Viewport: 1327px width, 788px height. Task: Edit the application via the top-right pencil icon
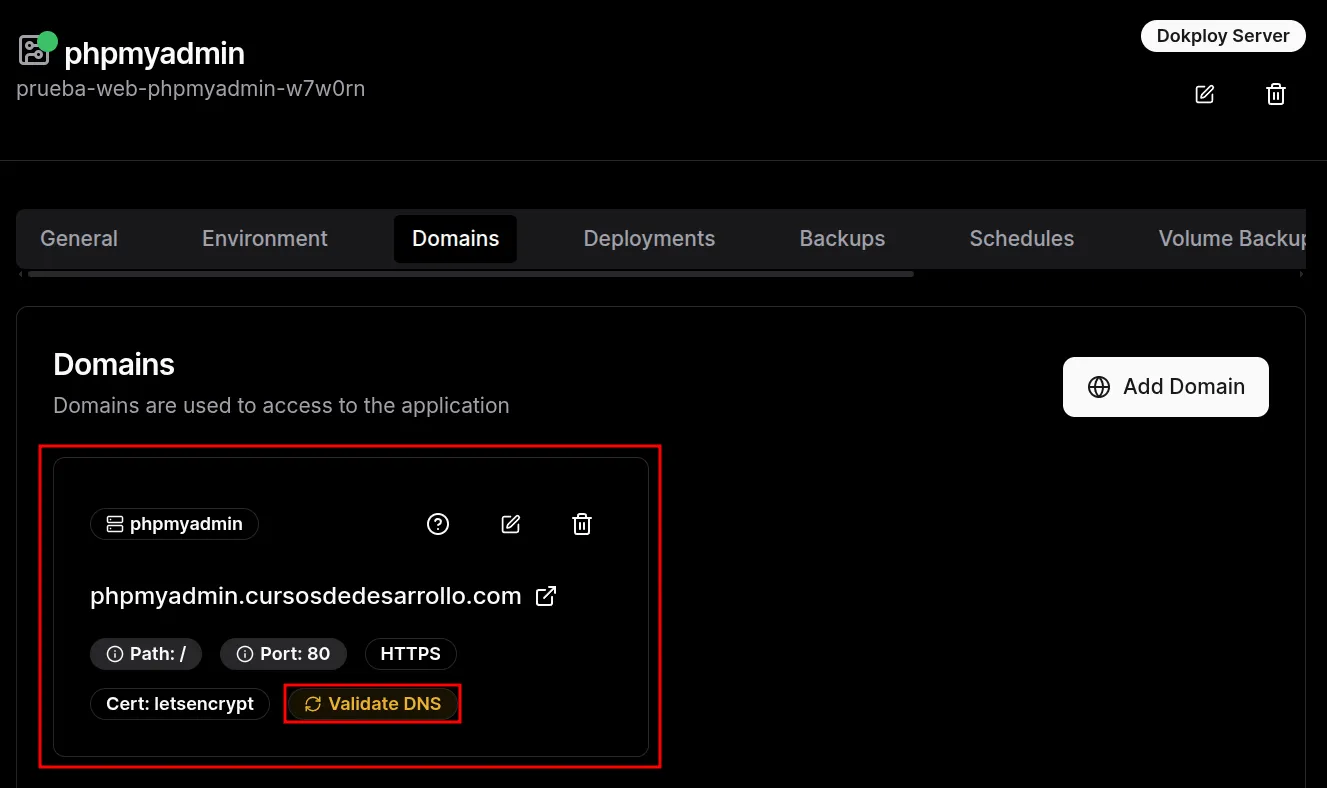tap(1204, 93)
